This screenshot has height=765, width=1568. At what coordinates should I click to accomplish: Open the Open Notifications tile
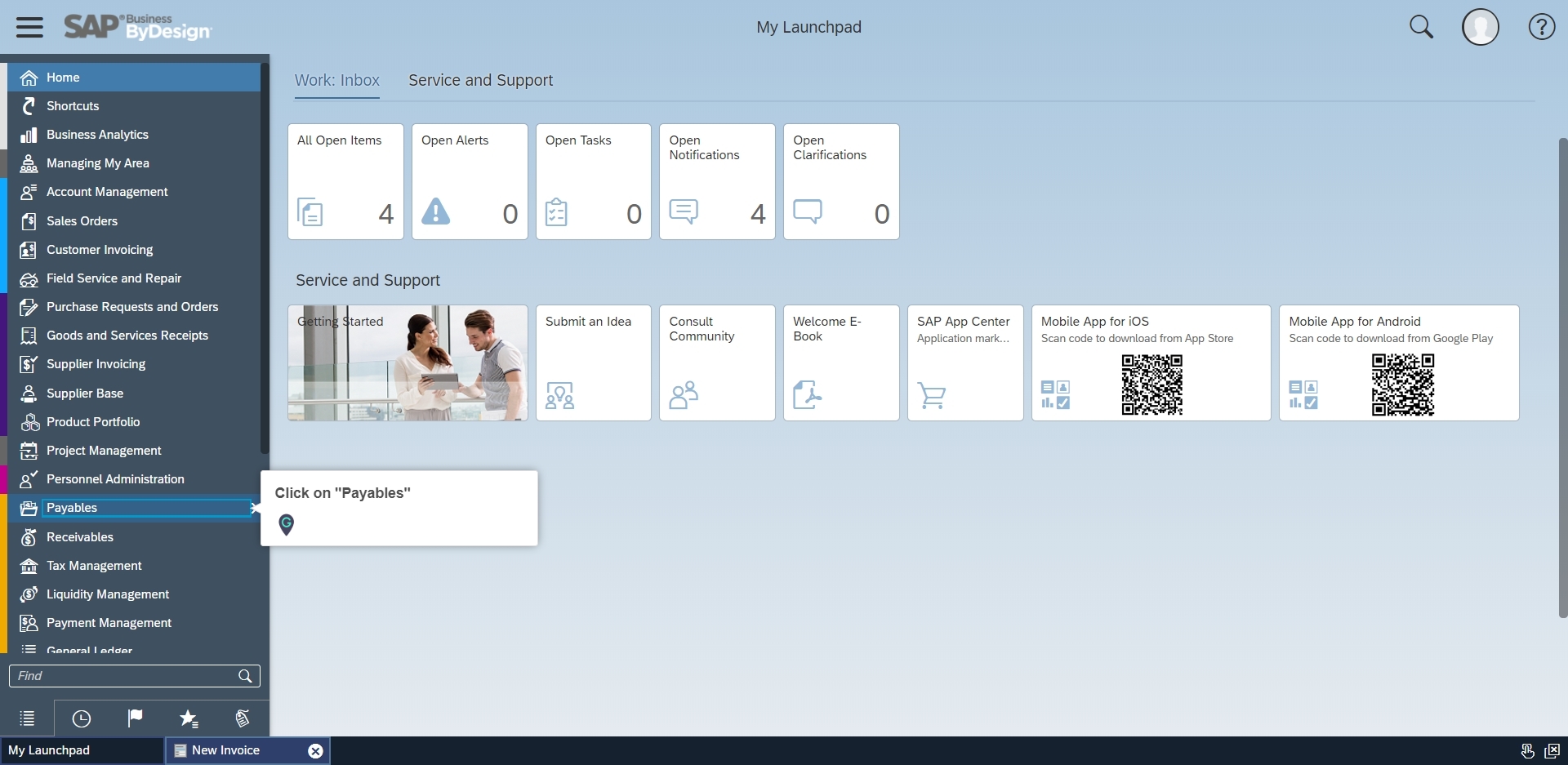pos(717,182)
